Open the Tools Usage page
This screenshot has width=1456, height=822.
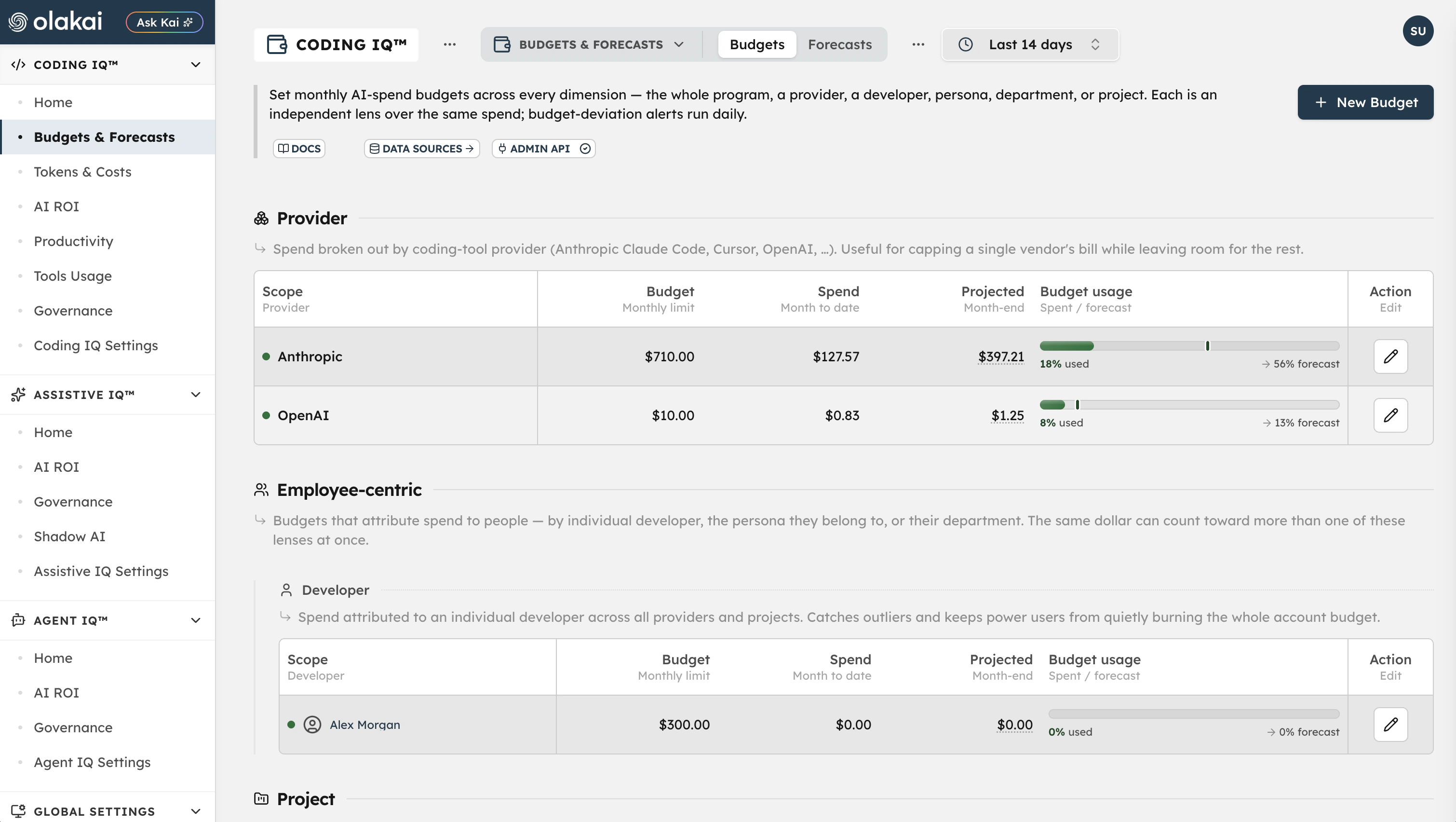point(73,276)
